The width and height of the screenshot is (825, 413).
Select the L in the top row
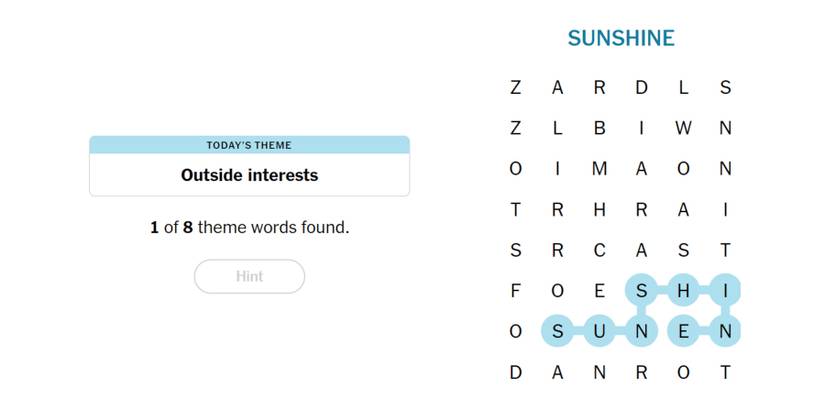pyautogui.click(x=683, y=88)
